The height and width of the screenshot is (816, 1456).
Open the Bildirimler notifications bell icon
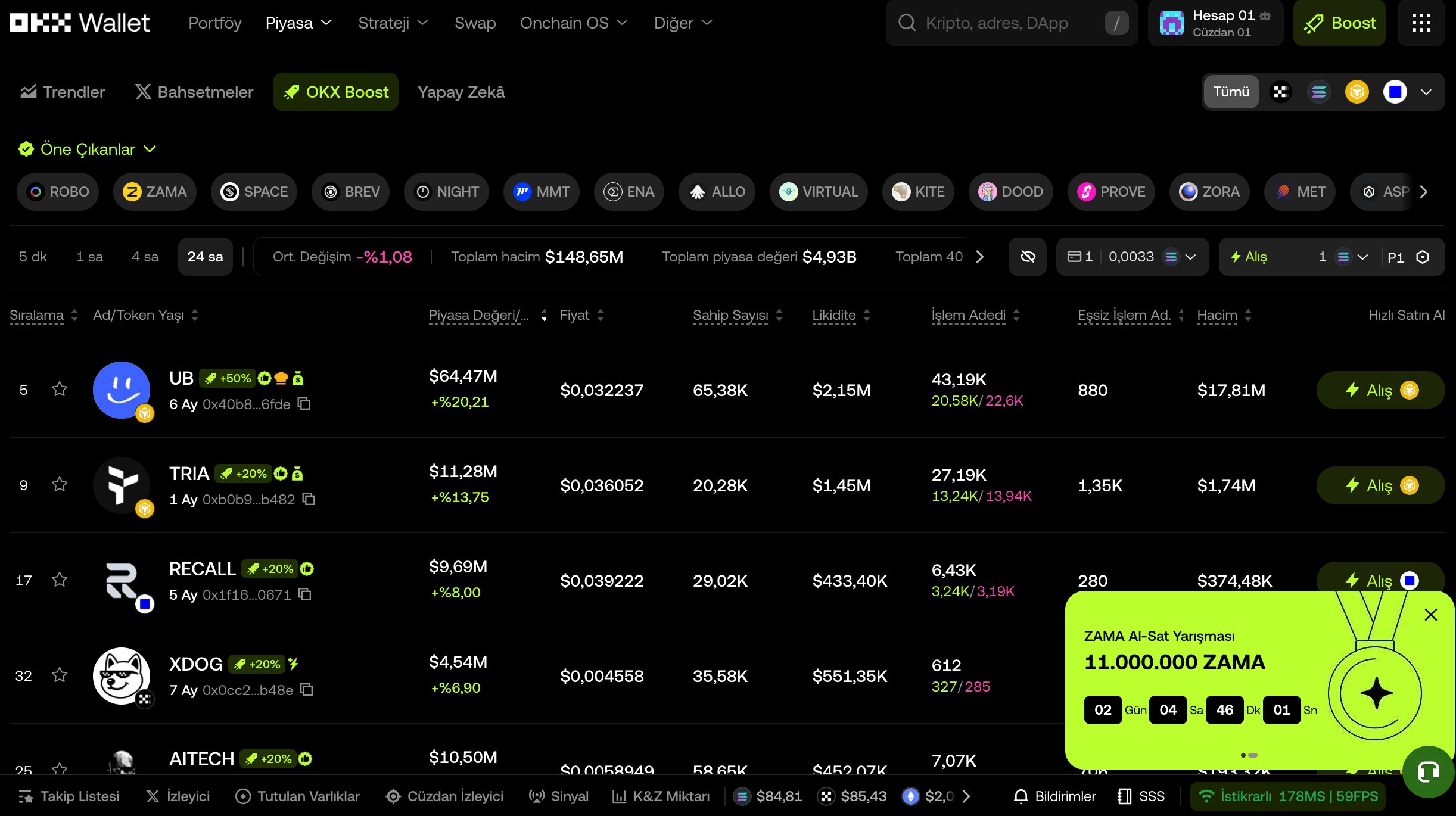(1021, 796)
